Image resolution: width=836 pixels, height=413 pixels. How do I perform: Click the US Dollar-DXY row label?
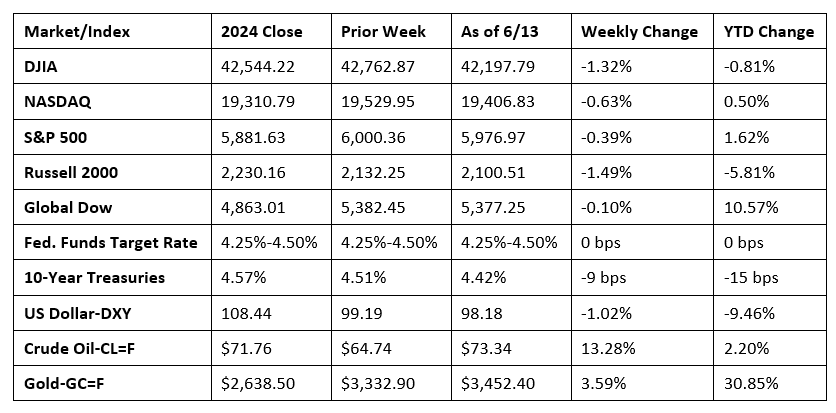tap(78, 313)
